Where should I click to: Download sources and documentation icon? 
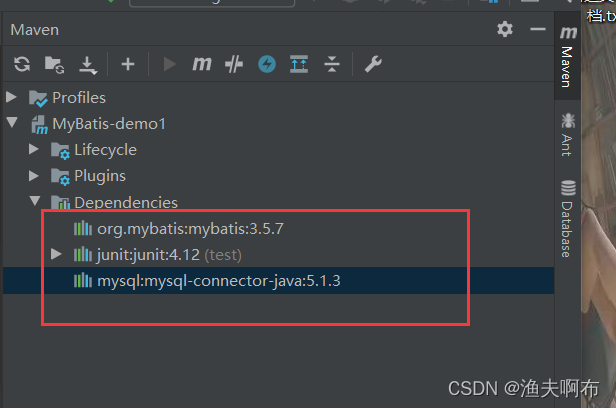pos(88,65)
